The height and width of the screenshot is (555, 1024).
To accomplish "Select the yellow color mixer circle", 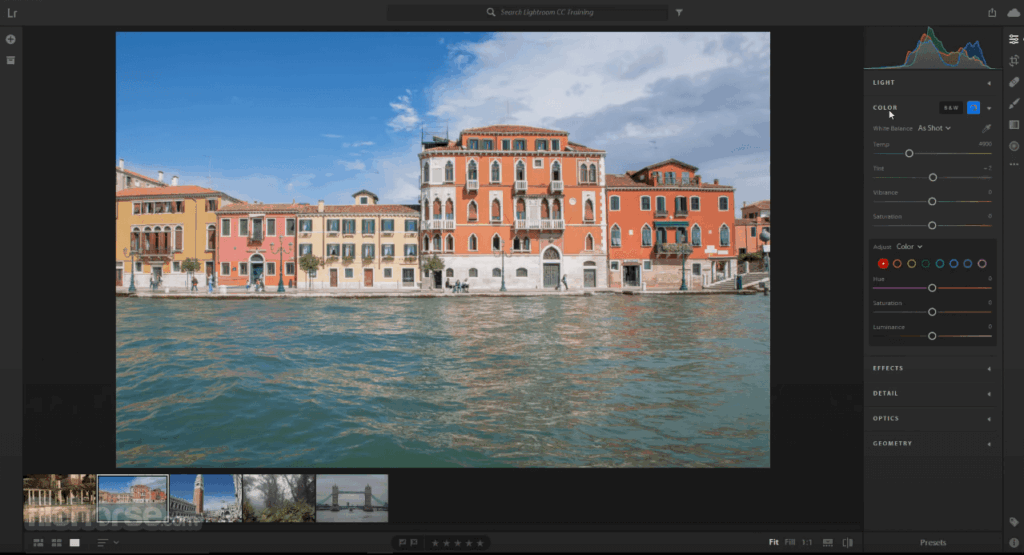I will [911, 264].
